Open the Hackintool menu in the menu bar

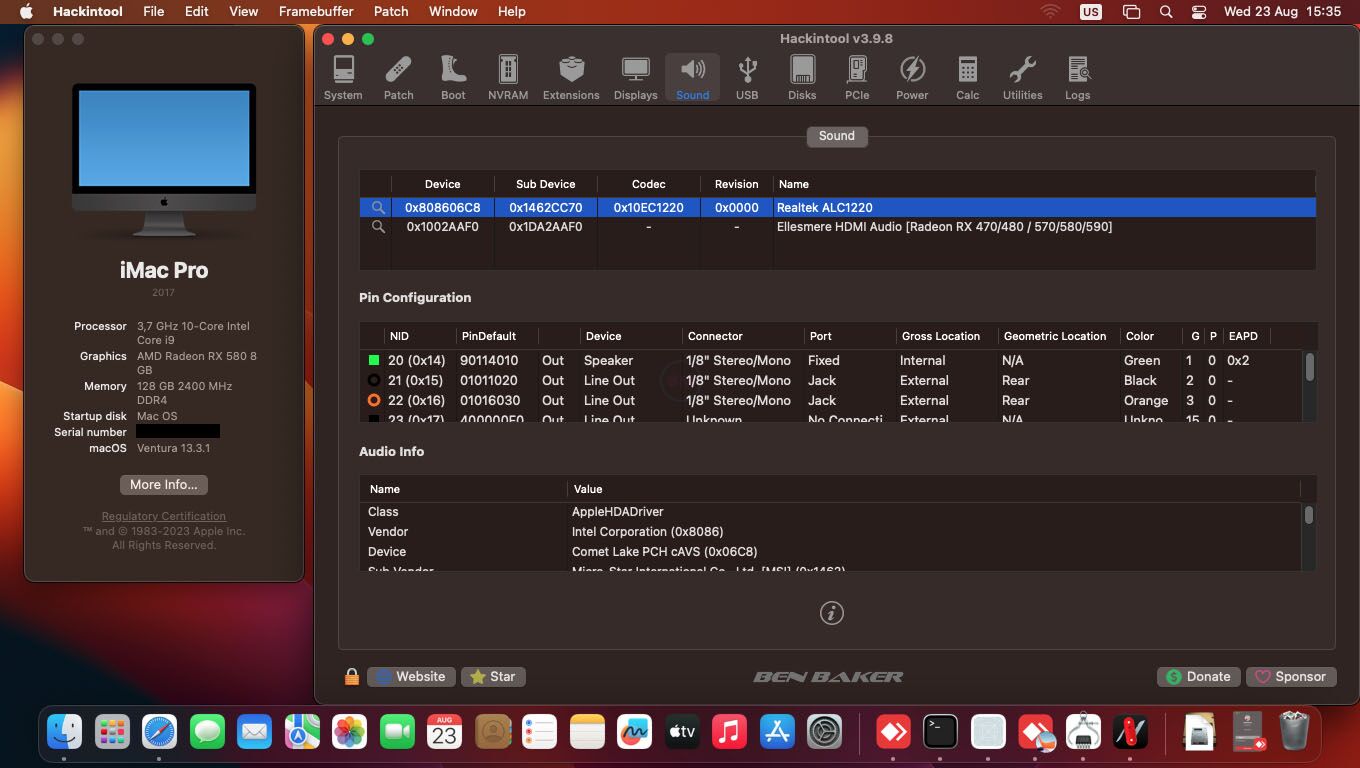(x=90, y=12)
